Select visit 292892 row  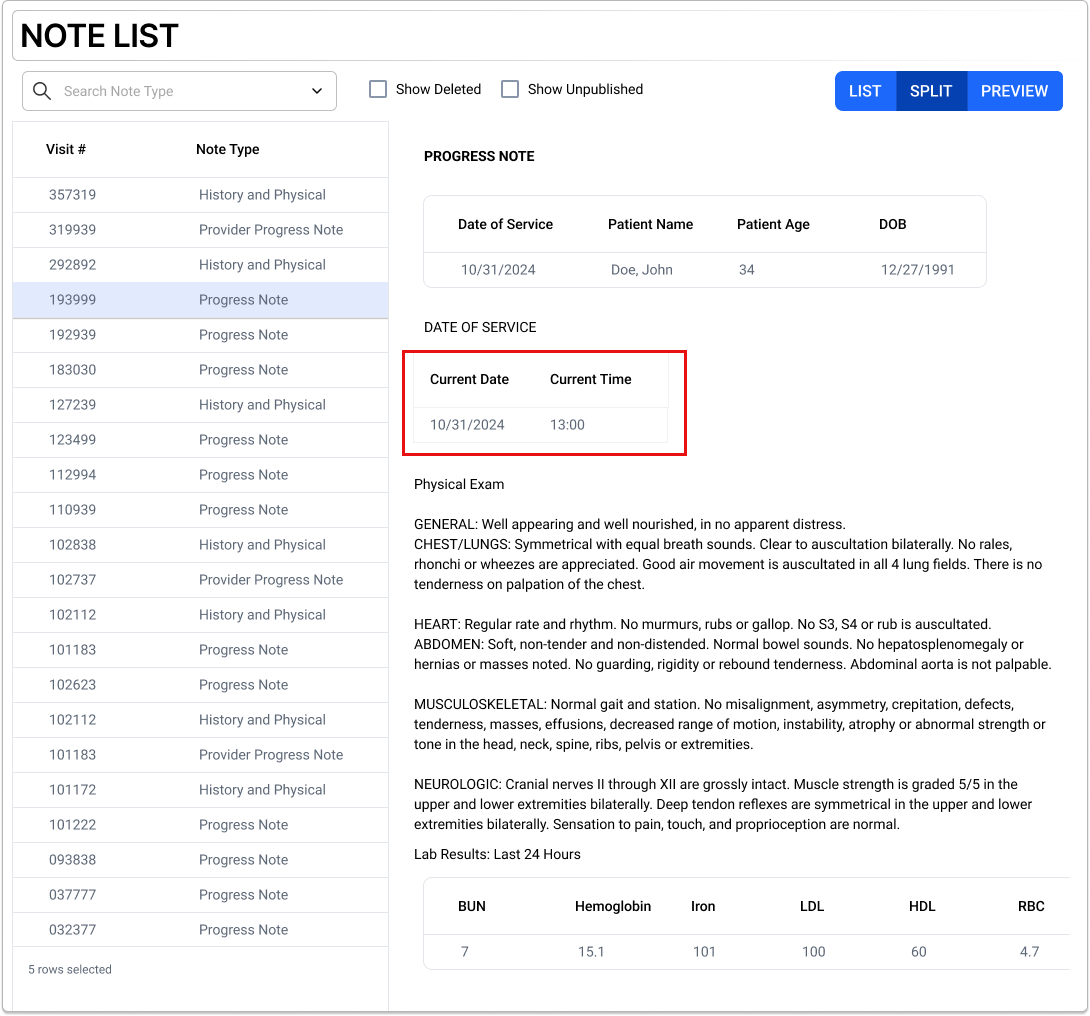200,265
